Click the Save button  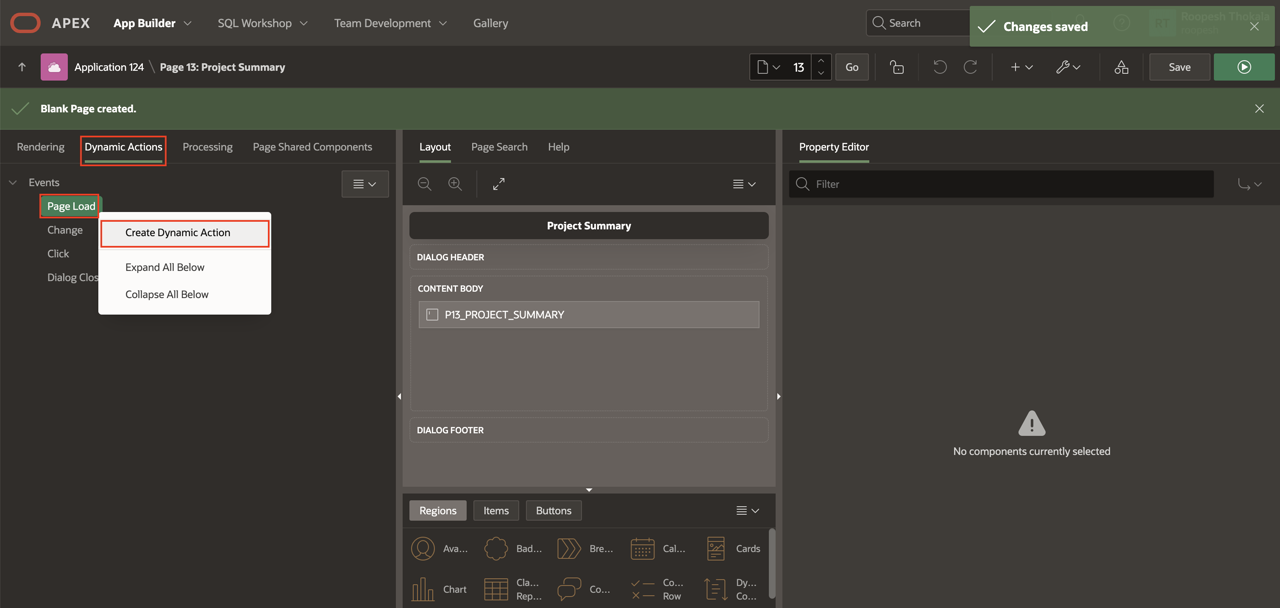(x=1179, y=67)
